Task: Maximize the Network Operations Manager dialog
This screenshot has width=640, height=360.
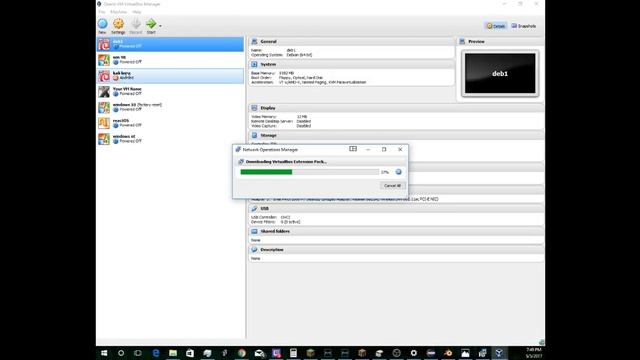Action: pyautogui.click(x=384, y=149)
